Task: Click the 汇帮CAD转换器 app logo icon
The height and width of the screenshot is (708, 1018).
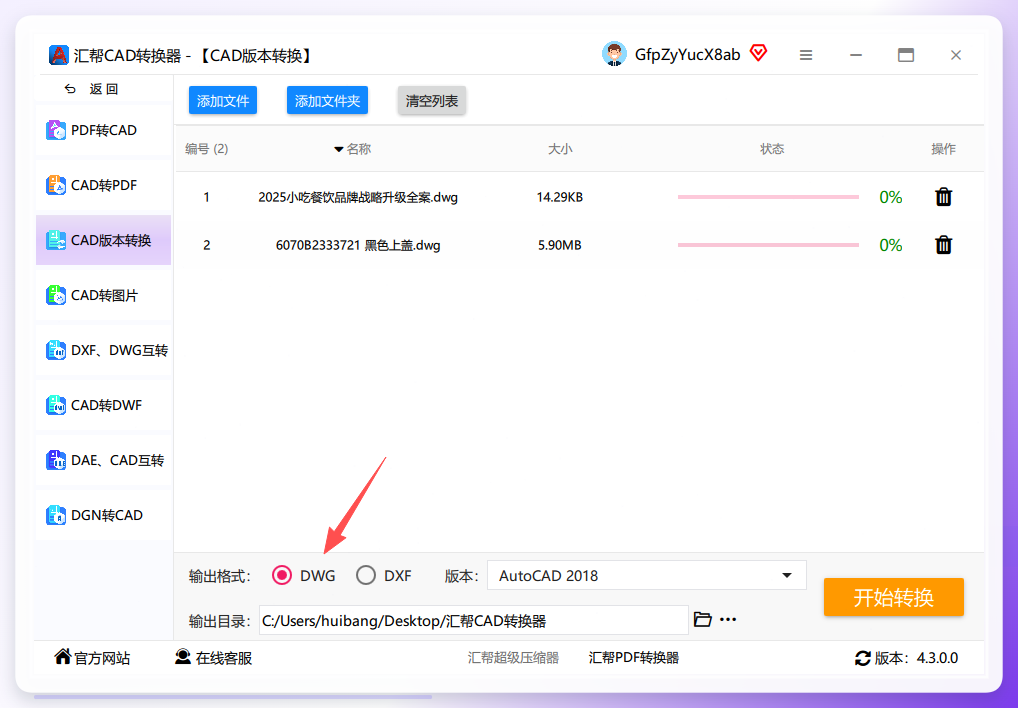Action: 58,55
